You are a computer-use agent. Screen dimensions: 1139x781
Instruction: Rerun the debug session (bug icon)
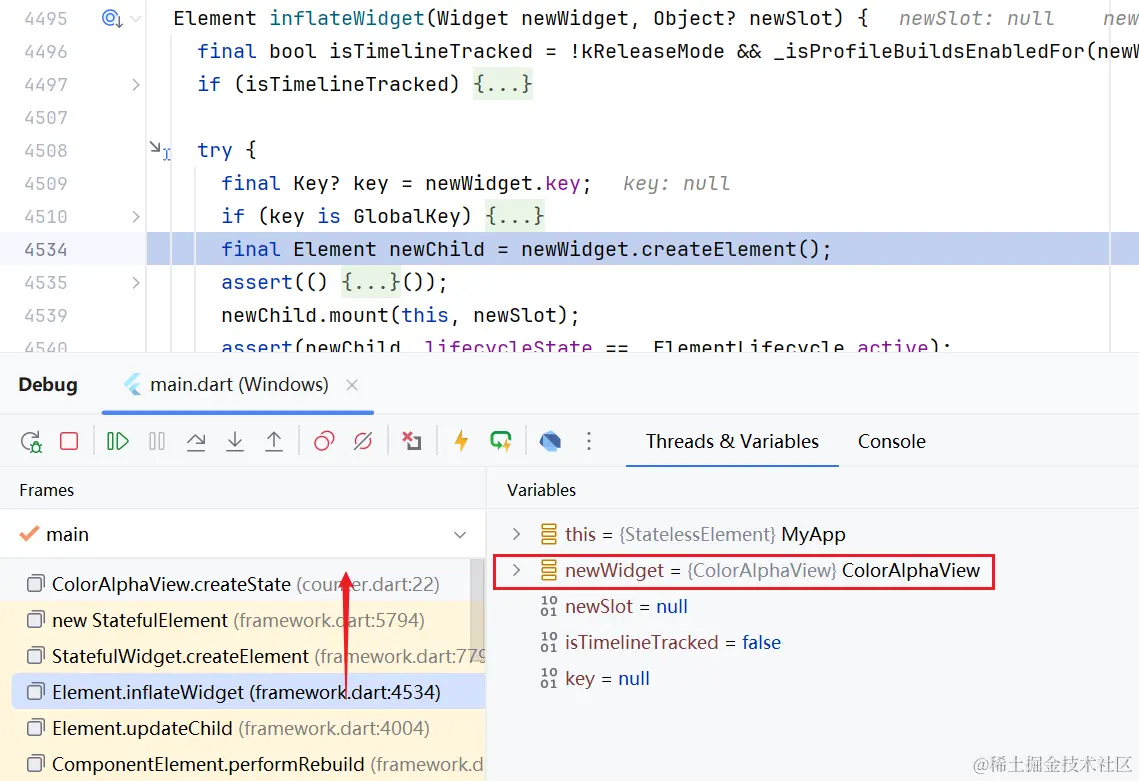point(31,442)
